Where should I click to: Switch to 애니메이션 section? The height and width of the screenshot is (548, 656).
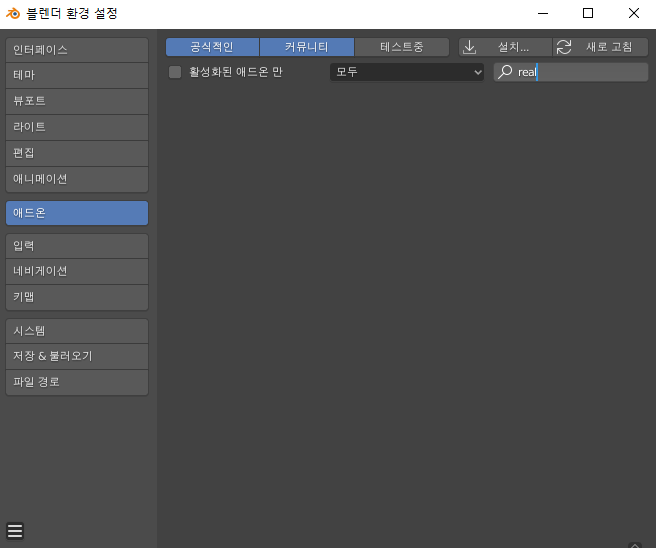point(77,179)
